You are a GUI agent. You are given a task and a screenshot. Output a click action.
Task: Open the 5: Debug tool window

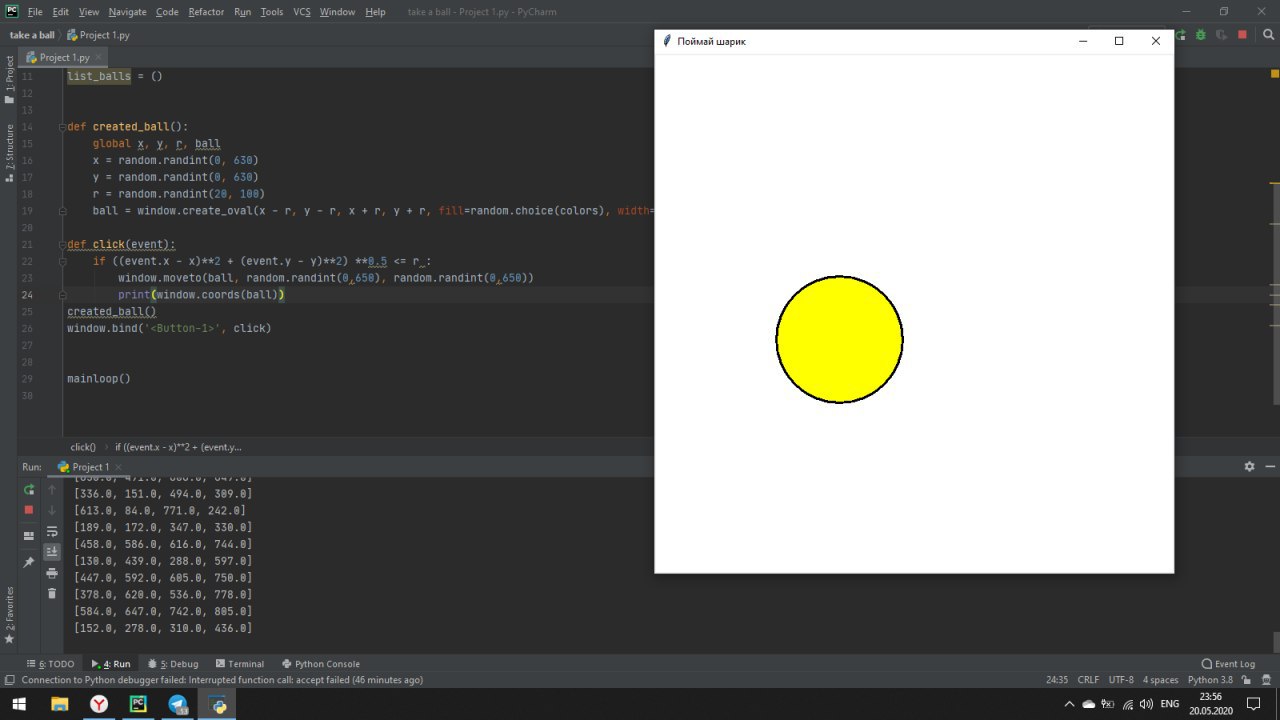[x=173, y=664]
